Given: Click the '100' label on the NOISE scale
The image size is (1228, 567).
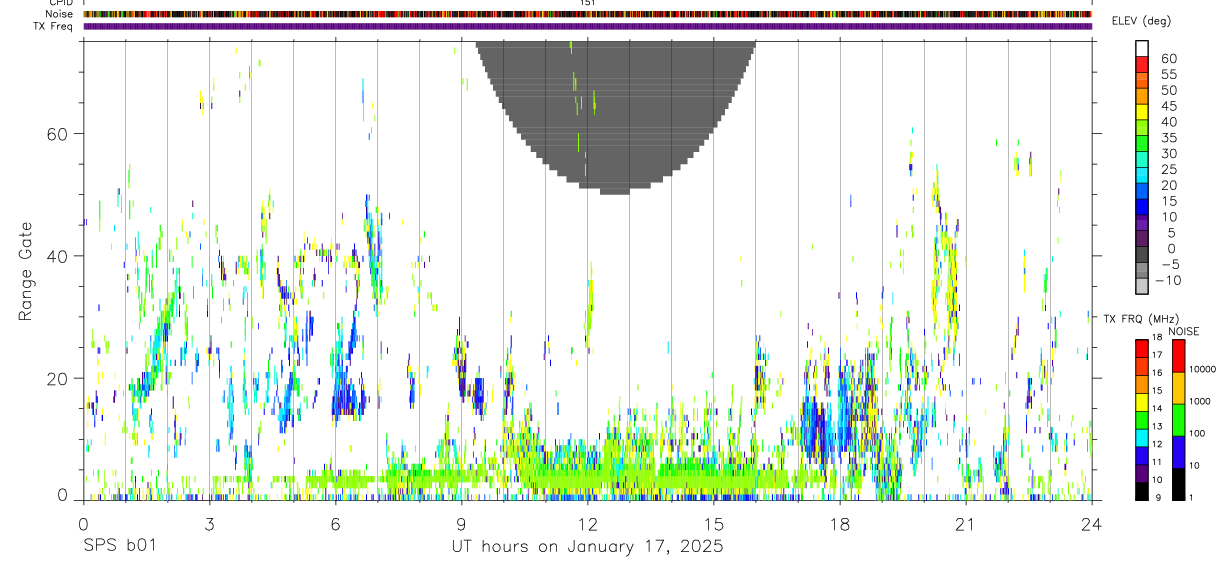Looking at the screenshot, I should (x=1197, y=433).
